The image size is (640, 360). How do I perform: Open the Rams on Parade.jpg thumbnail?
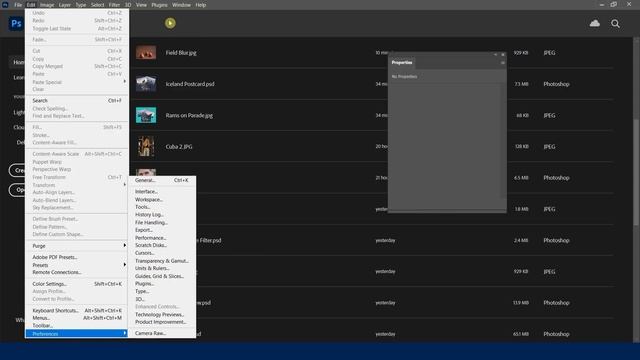point(146,115)
